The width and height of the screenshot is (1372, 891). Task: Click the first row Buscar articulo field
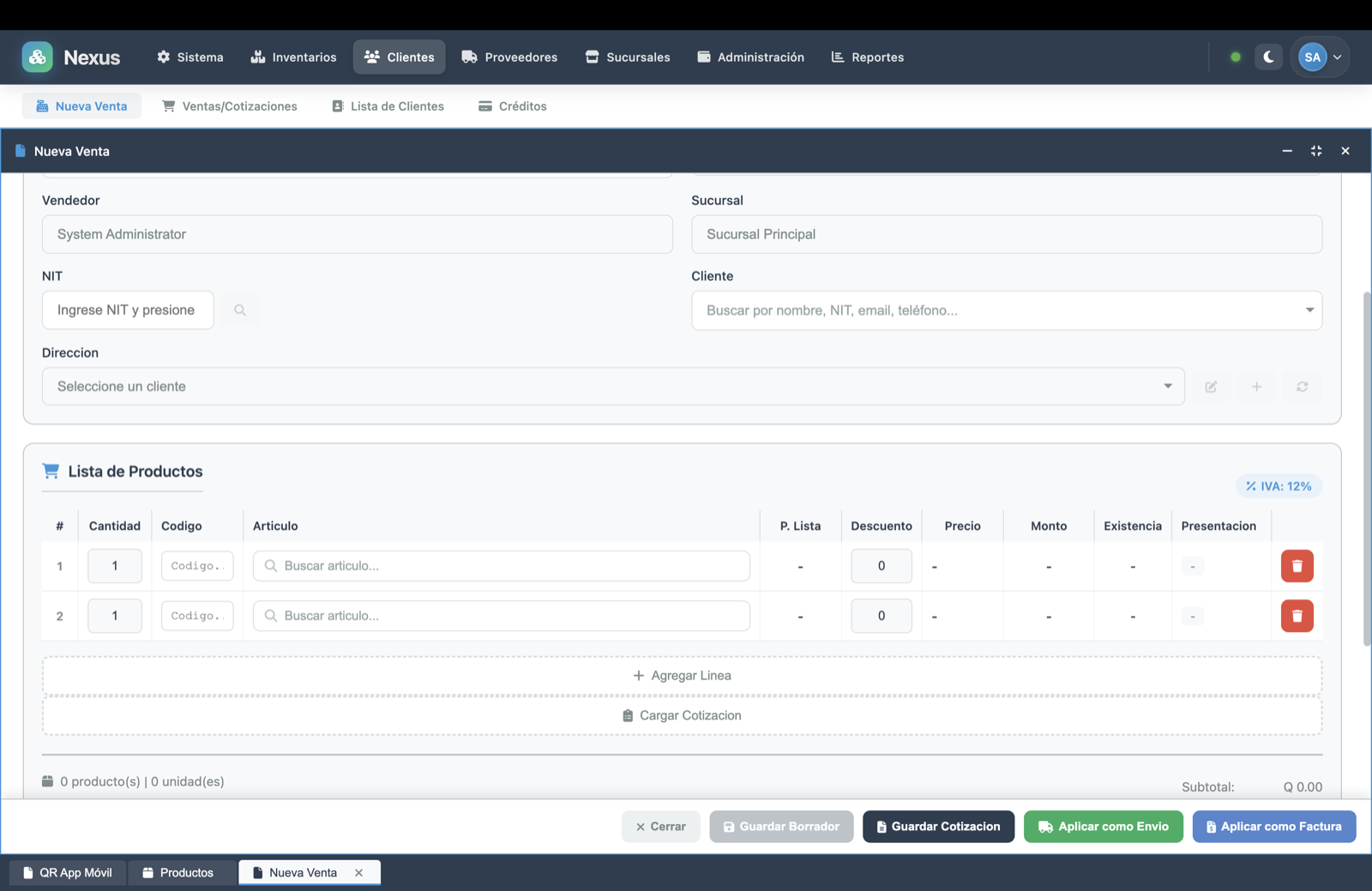tap(502, 566)
